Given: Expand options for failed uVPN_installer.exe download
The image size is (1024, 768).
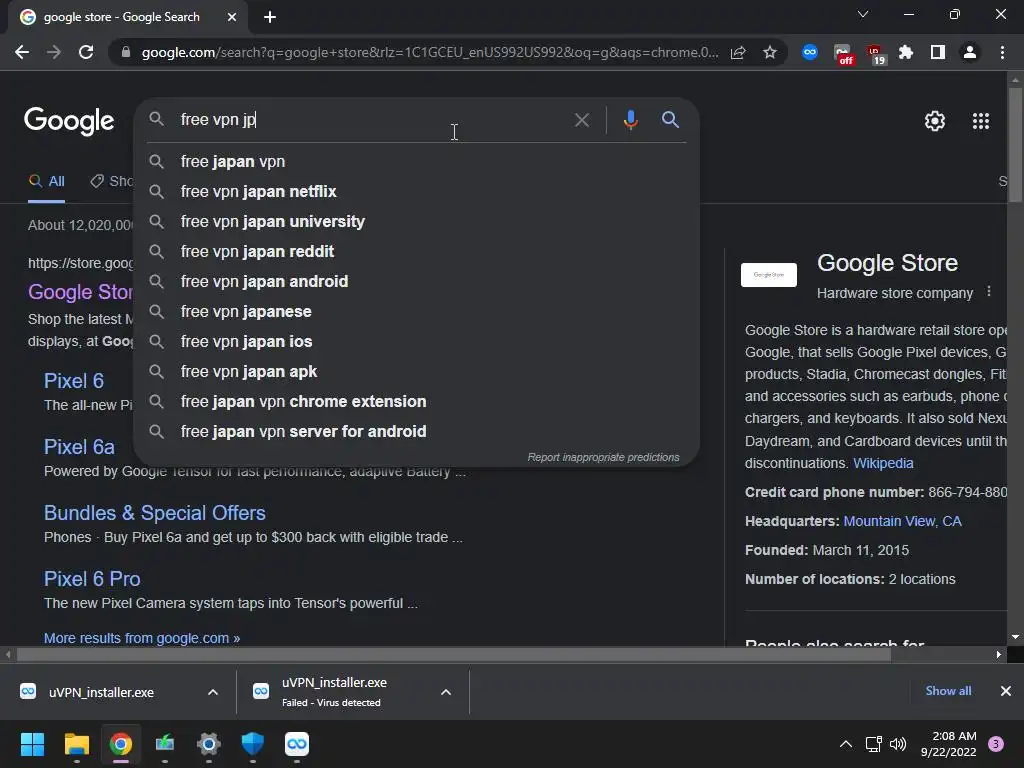Looking at the screenshot, I should [446, 692].
